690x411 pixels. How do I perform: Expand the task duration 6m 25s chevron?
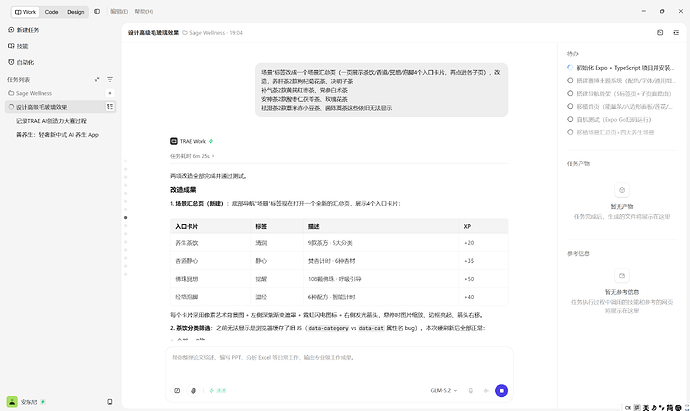pos(213,156)
